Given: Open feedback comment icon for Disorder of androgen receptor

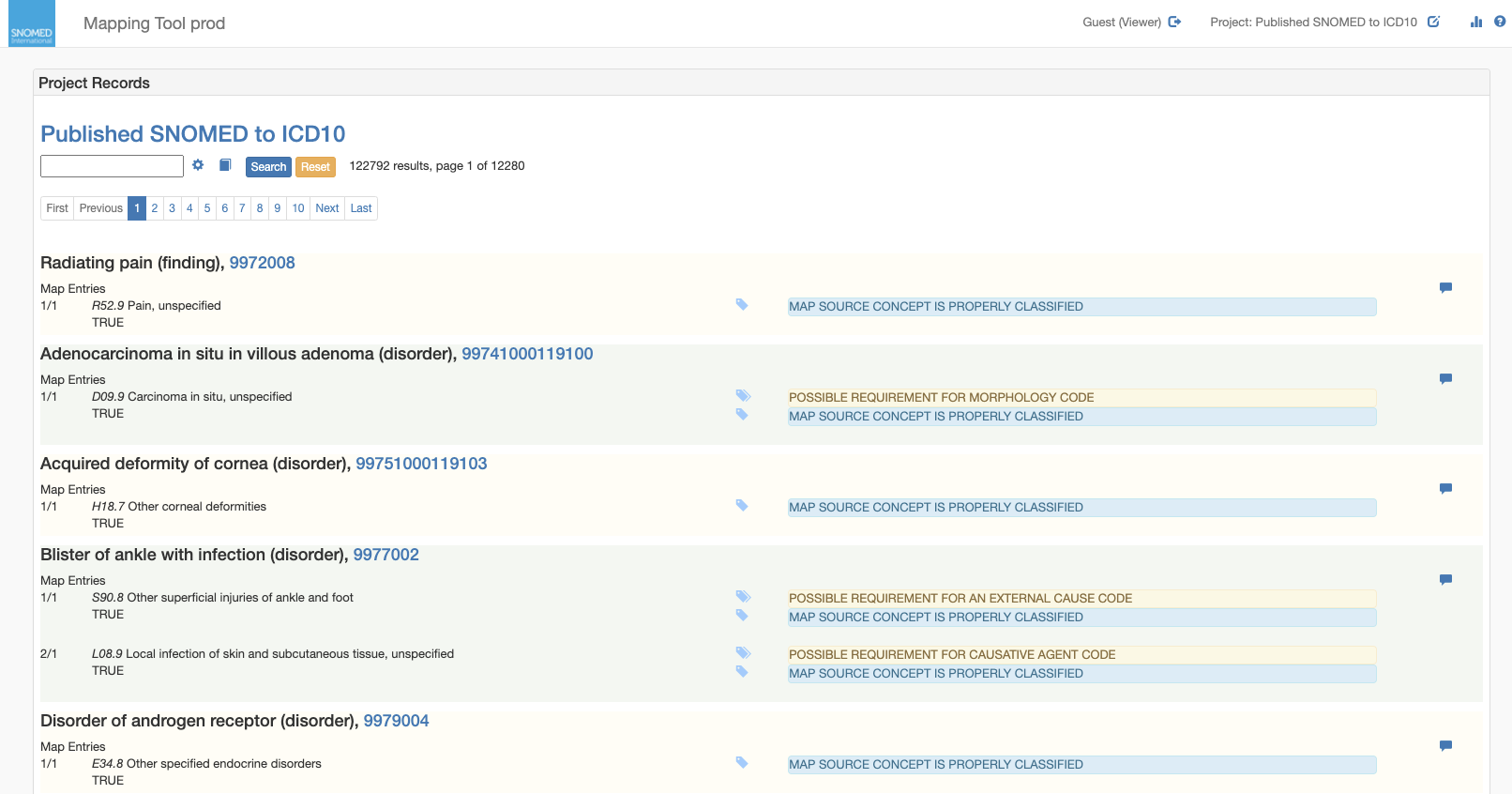Looking at the screenshot, I should 1445,746.
